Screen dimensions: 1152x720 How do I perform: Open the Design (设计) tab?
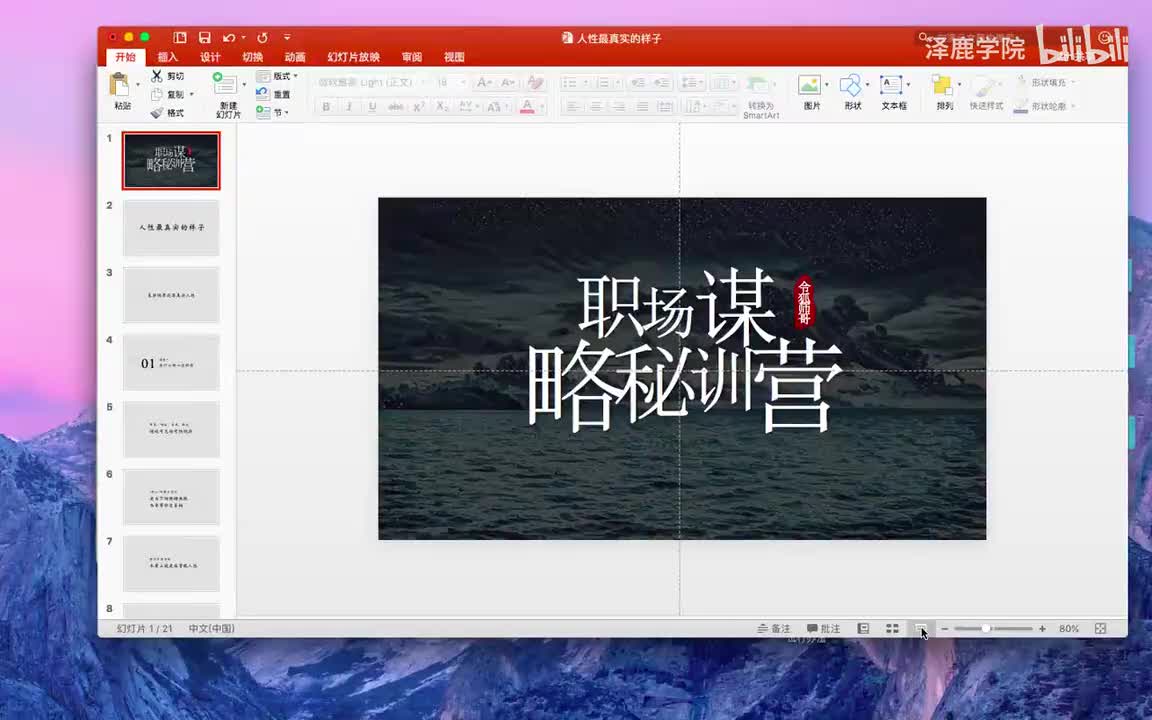tap(210, 57)
